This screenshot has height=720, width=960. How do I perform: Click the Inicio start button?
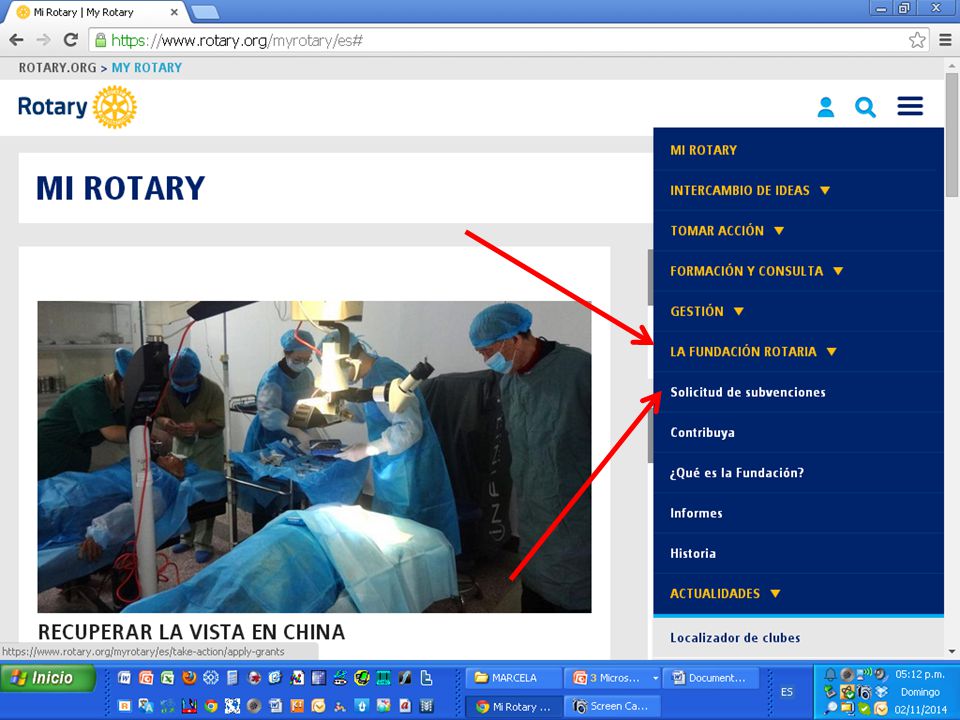48,678
